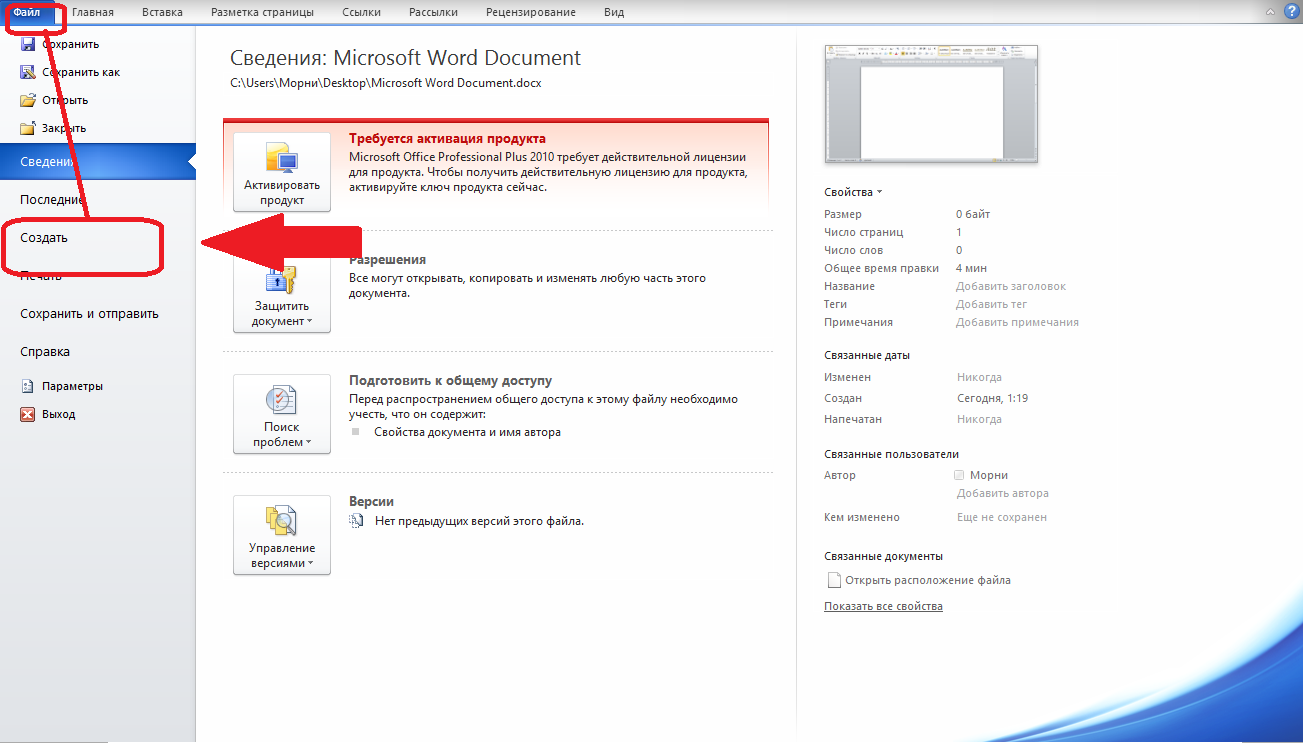Image resolution: width=1303 pixels, height=743 pixels.
Task: Click the 'Сегодня, 1:19' created date value
Action: point(993,398)
